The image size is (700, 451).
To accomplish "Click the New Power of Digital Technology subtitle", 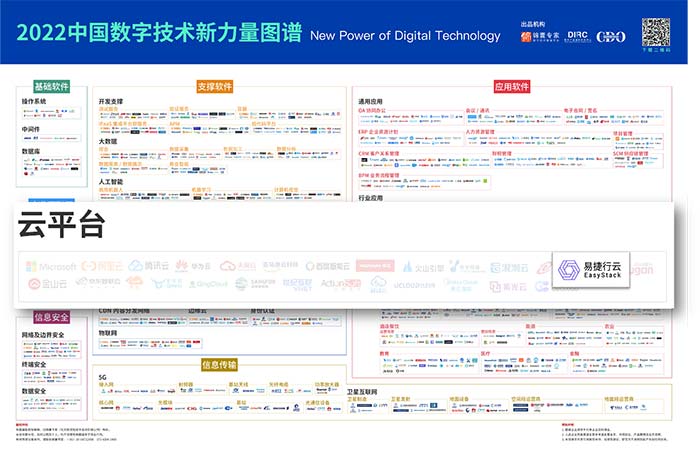I will click(405, 36).
